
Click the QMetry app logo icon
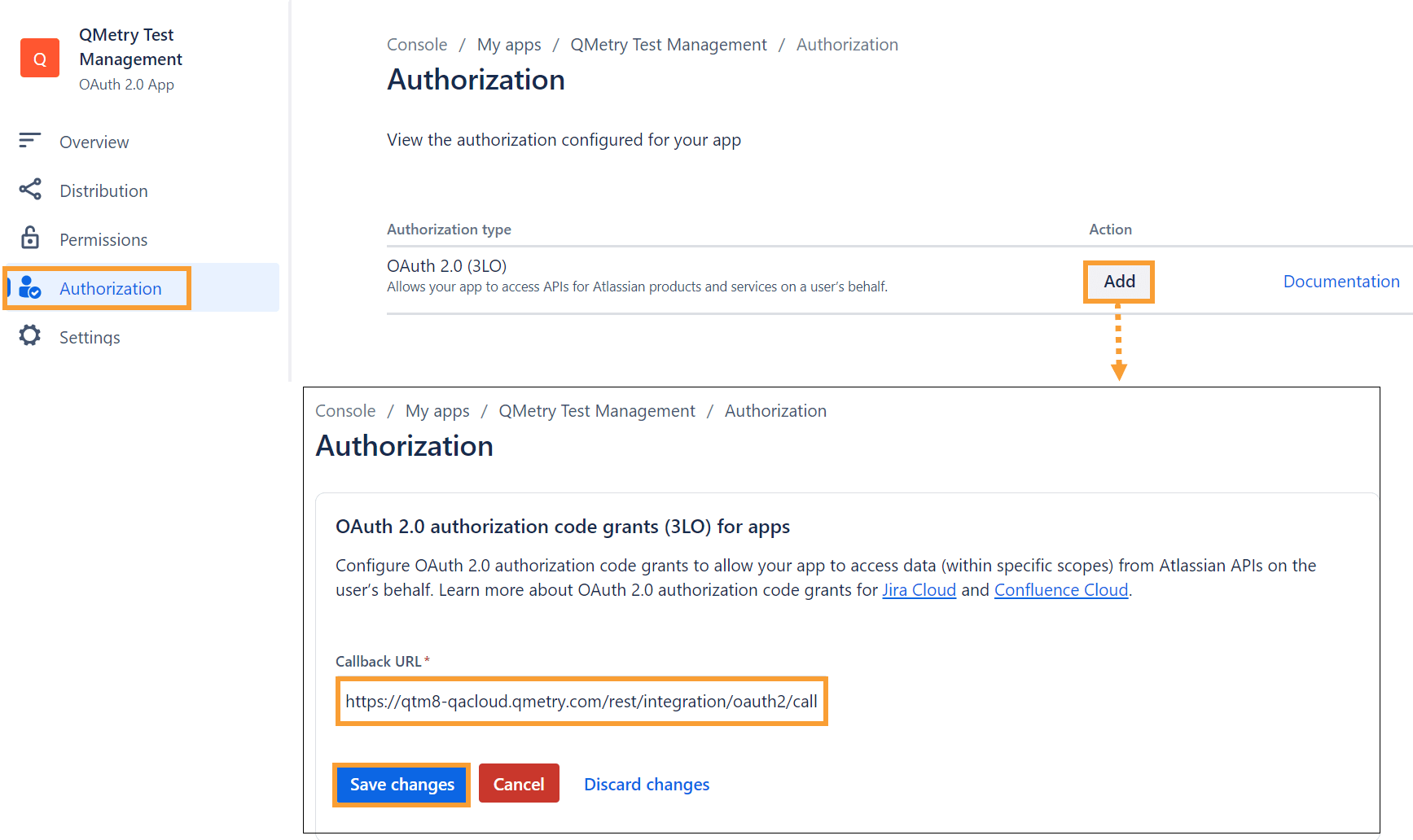(x=39, y=57)
